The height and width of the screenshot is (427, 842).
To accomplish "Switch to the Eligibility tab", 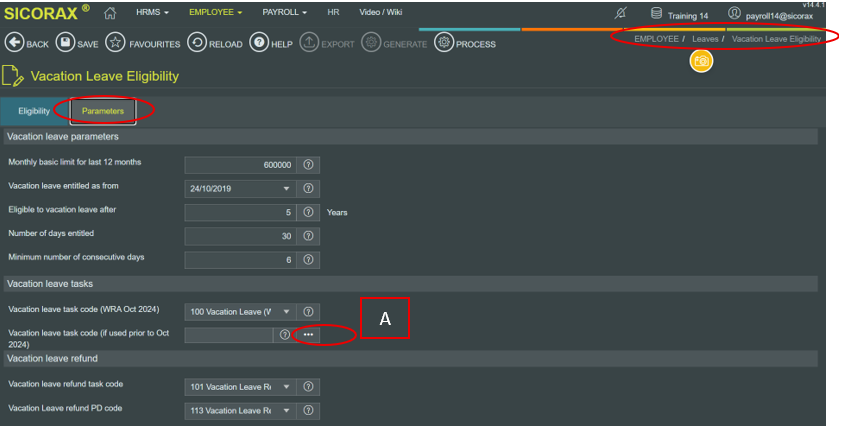I will coord(34,111).
